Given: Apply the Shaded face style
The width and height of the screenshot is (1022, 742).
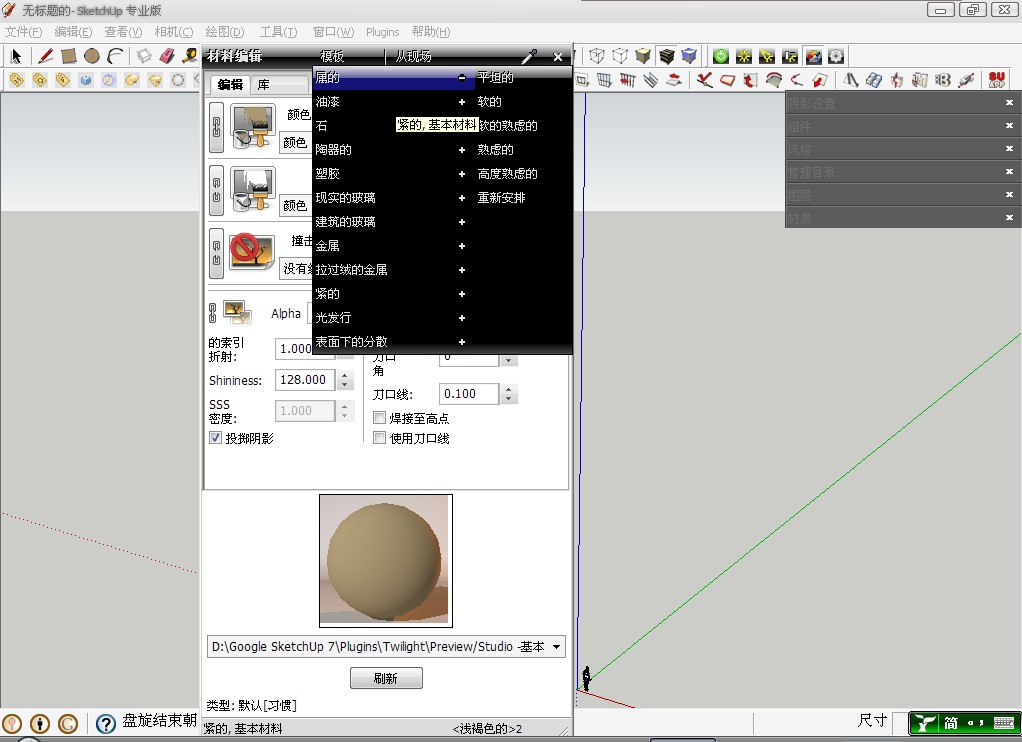Looking at the screenshot, I should pyautogui.click(x=643, y=57).
